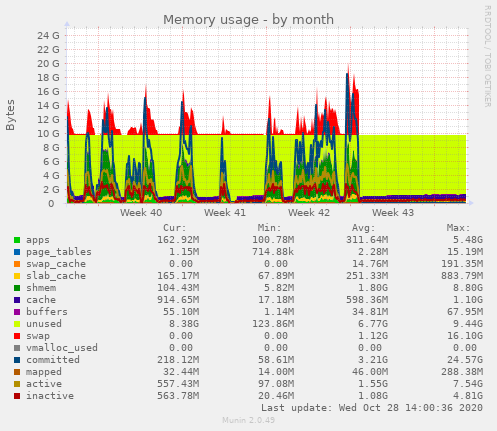Click the lime unused legend swatch

[17, 324]
